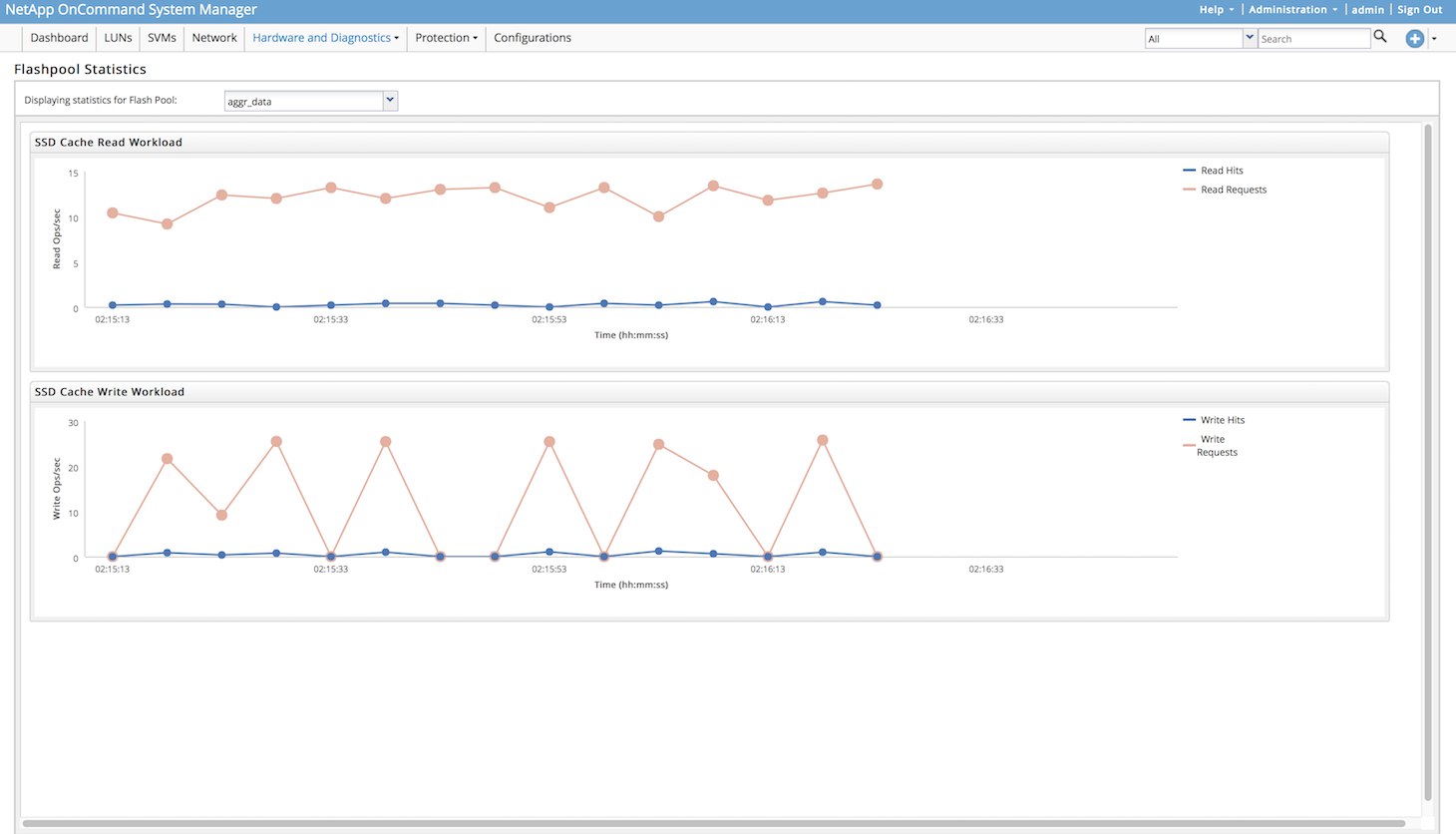The width and height of the screenshot is (1456, 834).
Task: Click the vertical scrollbar
Action: (x=1428, y=464)
